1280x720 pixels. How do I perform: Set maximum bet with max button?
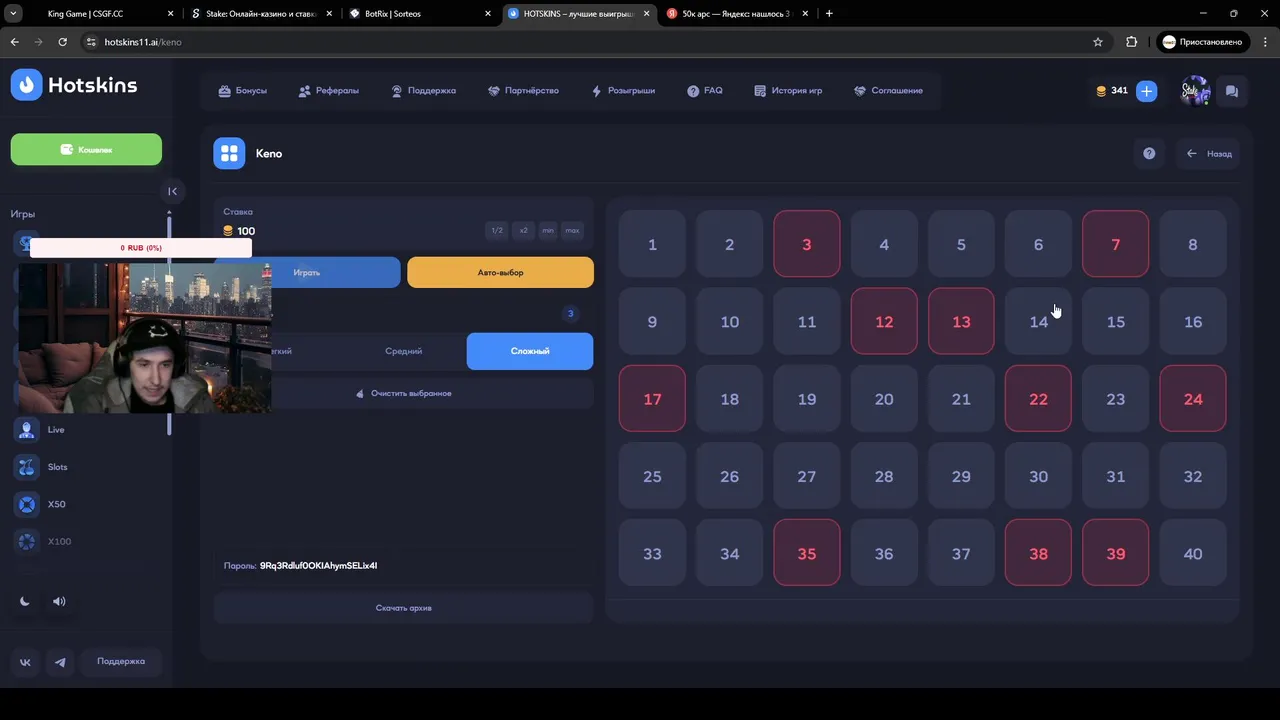pyautogui.click(x=572, y=230)
